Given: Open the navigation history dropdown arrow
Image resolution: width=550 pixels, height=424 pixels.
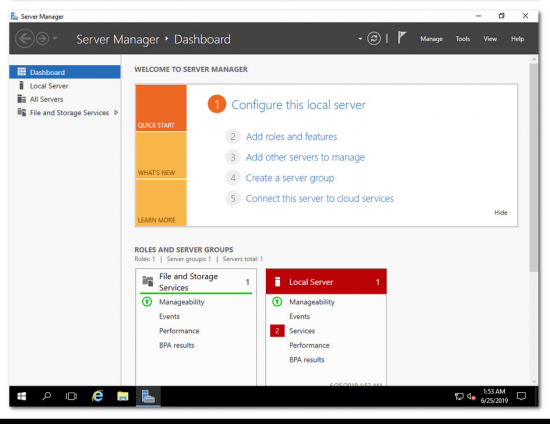Looking at the screenshot, I should click(55, 38).
